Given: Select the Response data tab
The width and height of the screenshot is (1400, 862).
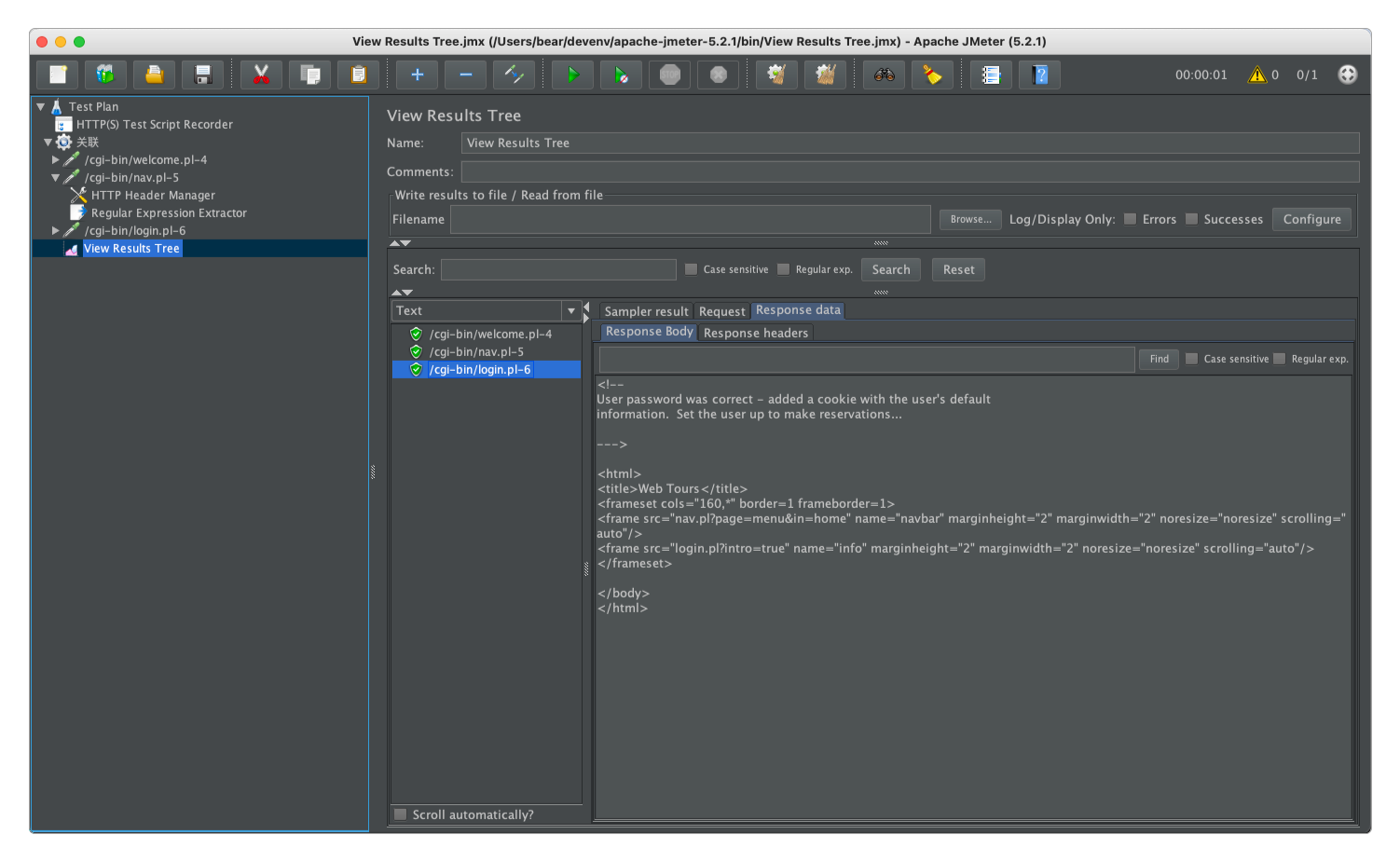Looking at the screenshot, I should 798,310.
